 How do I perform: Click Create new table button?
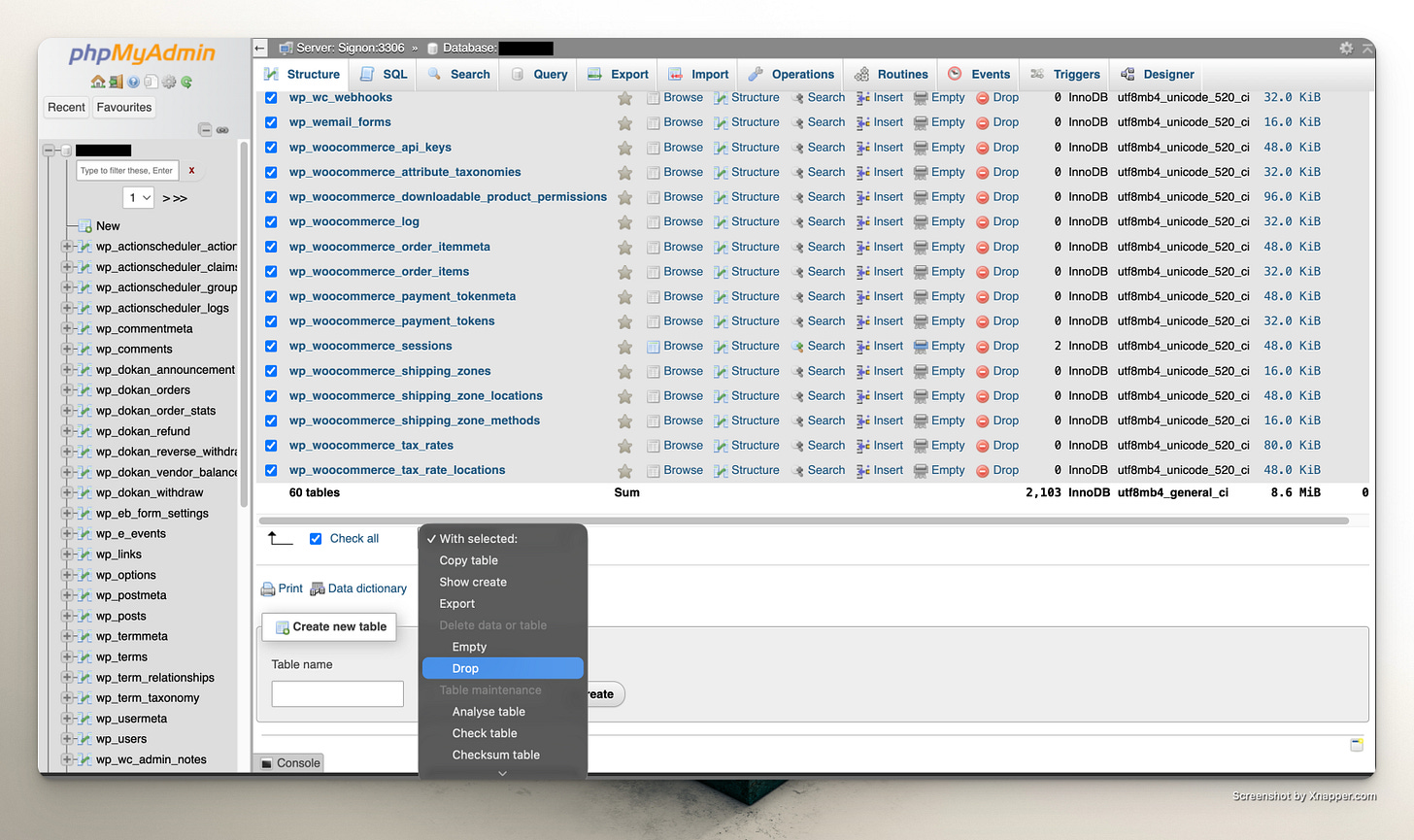(x=330, y=626)
